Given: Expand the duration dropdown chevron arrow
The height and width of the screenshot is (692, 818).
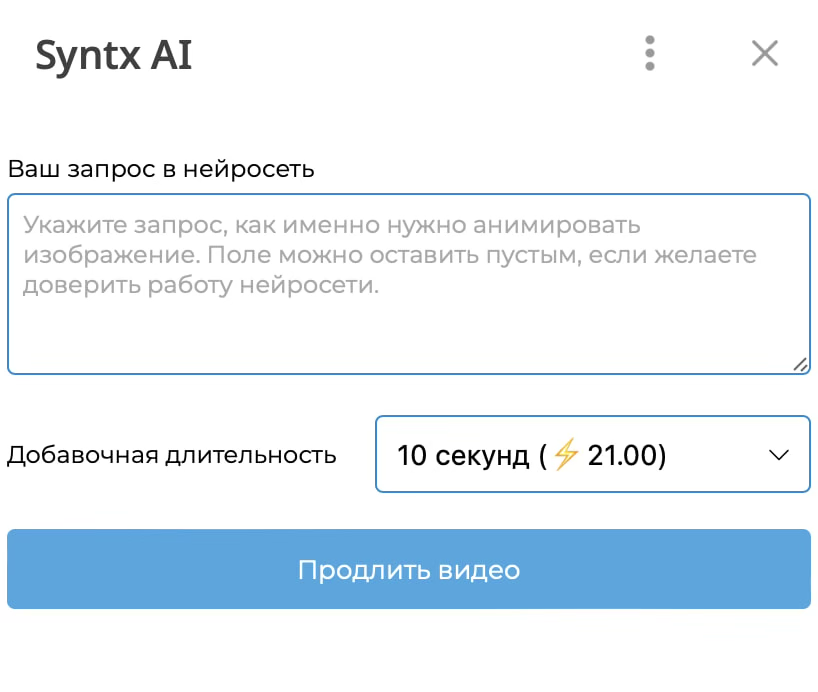Looking at the screenshot, I should 778,455.
